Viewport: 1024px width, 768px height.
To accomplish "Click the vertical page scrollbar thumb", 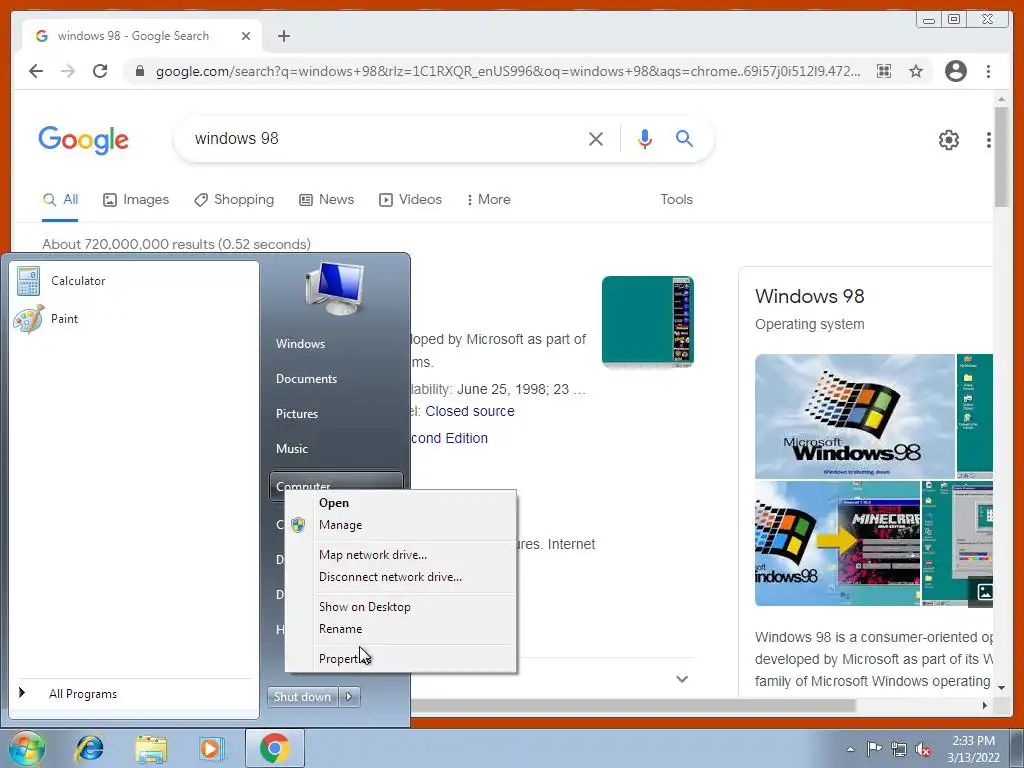I will point(1001,157).
